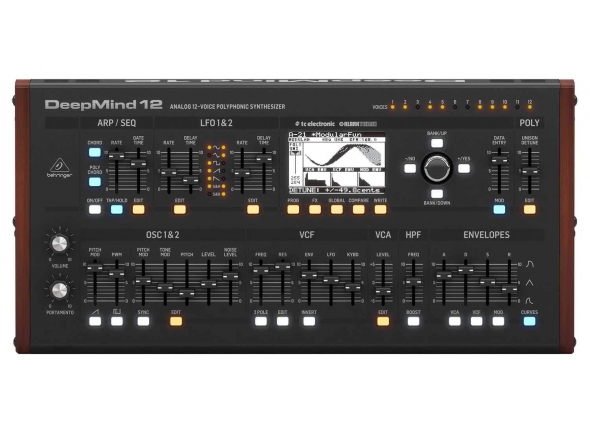Adjust the ARP/SEQ RATE fader
The height and width of the screenshot is (434, 590).
(117, 156)
